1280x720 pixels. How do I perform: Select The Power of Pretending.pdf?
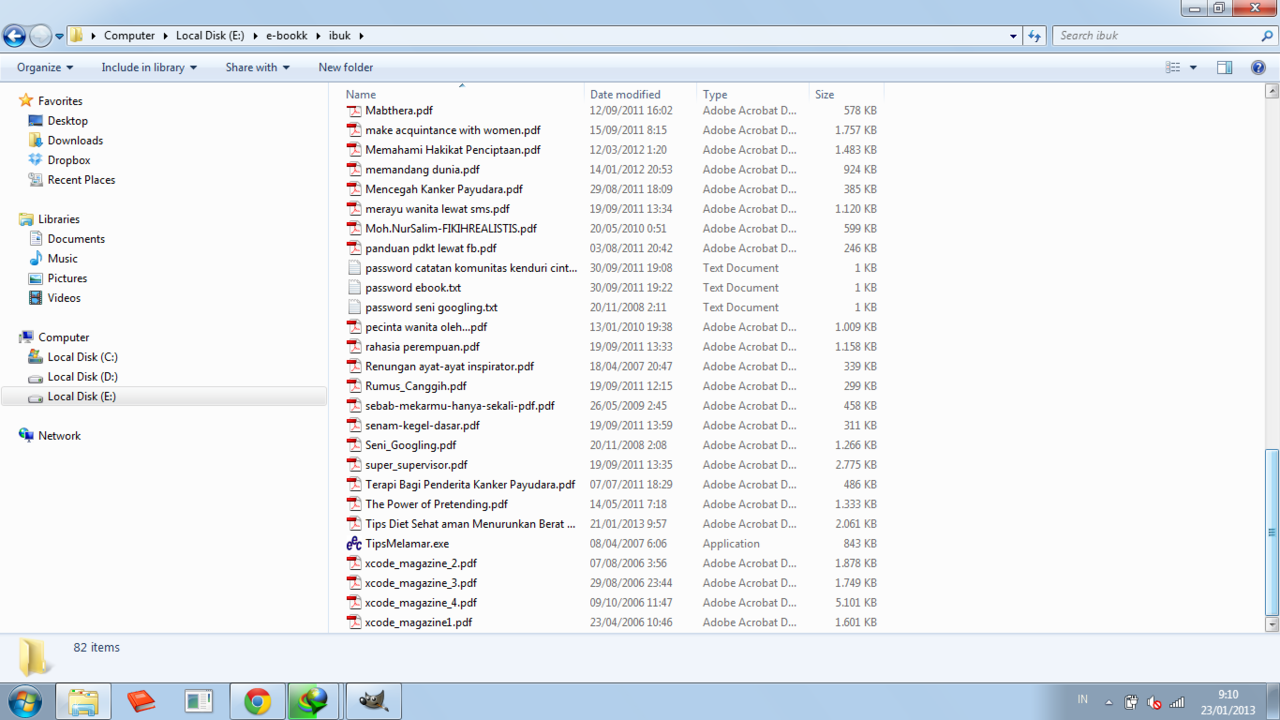tap(436, 505)
